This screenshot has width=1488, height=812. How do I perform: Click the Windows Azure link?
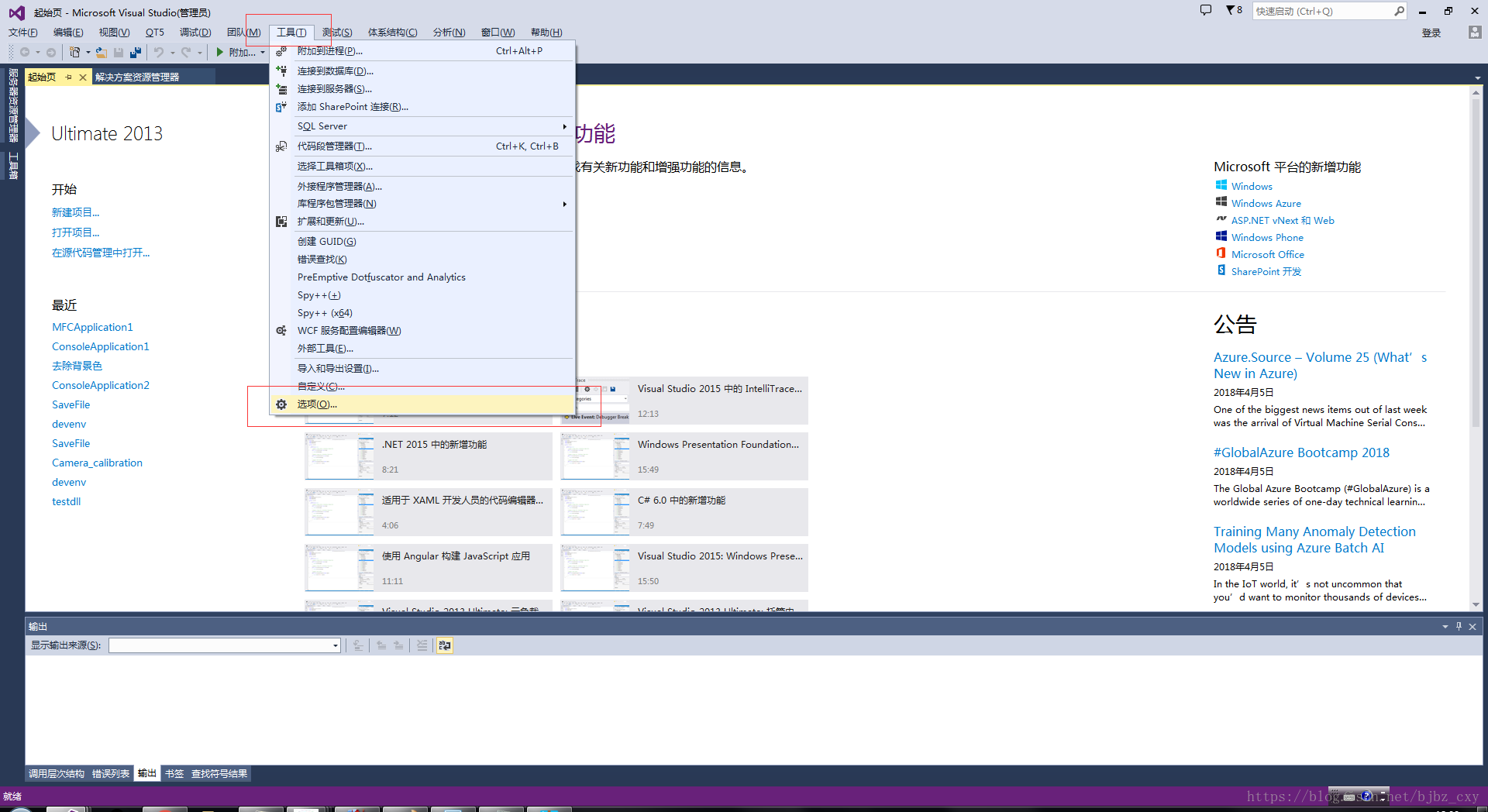click(1266, 203)
